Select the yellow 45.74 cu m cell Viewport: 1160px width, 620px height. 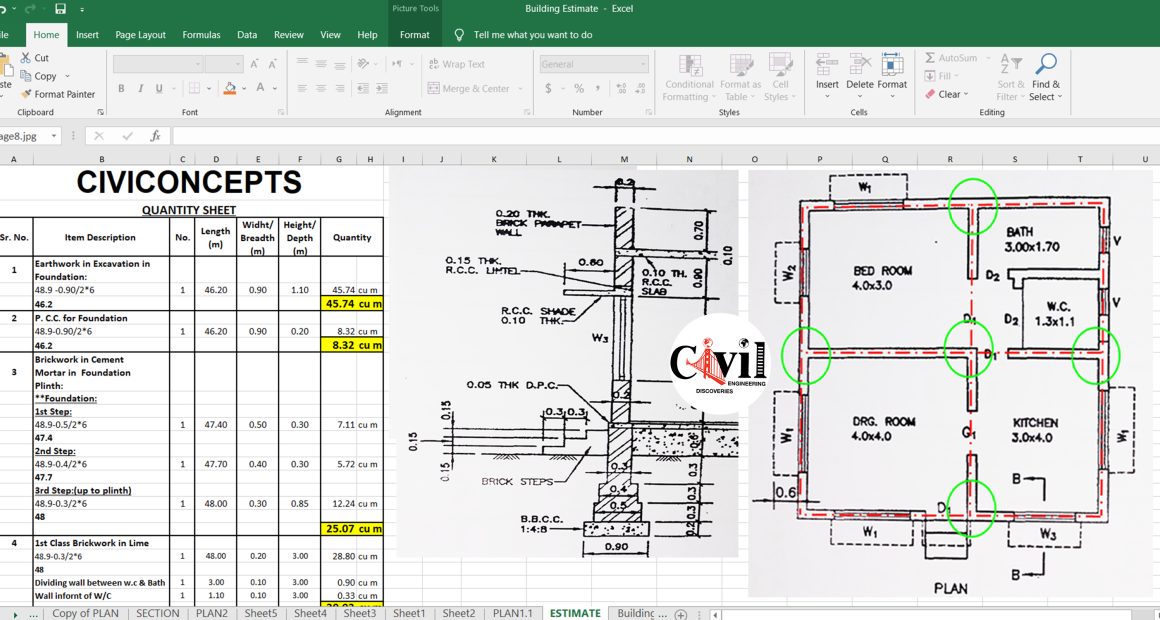(x=352, y=304)
